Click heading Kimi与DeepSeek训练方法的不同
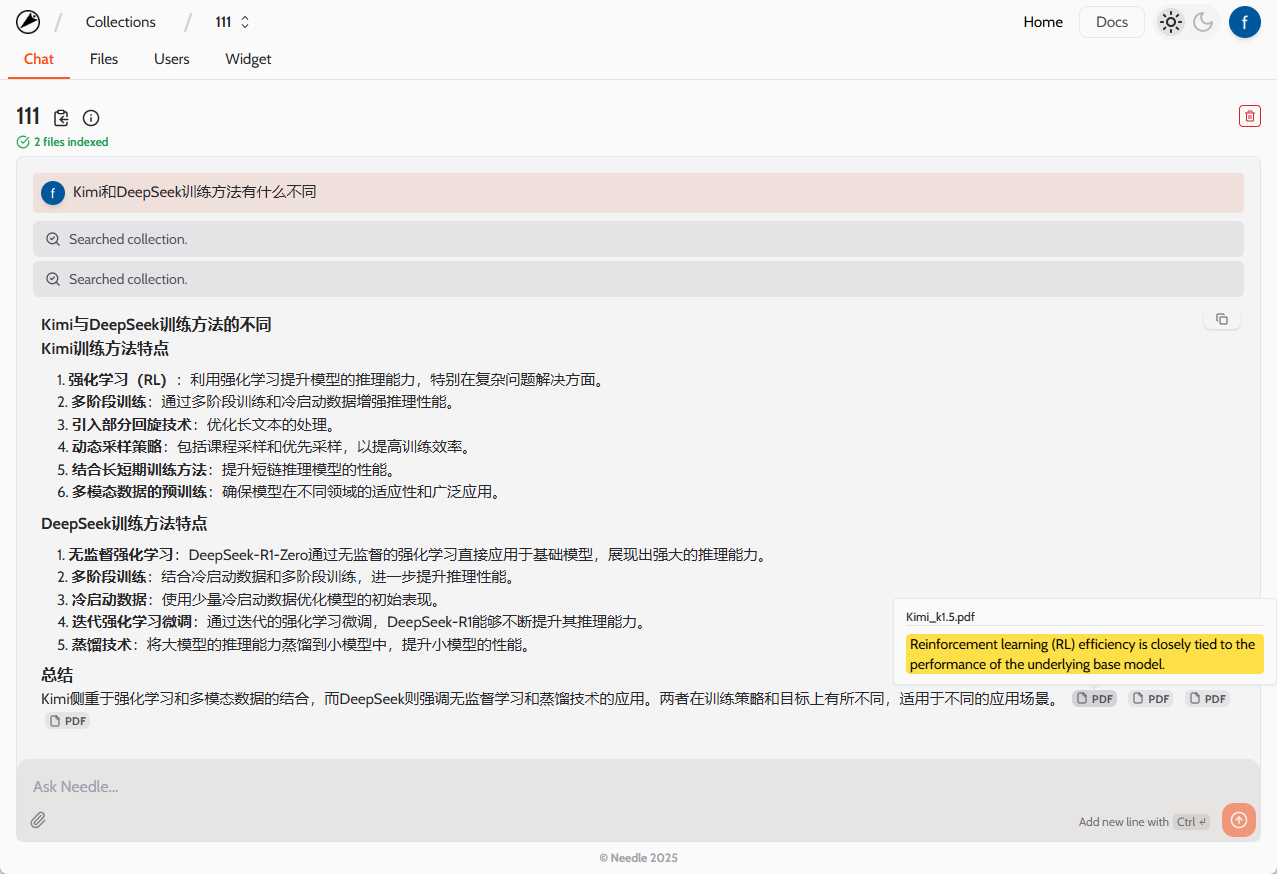Screen dimensions: 1277x874 [156, 325]
